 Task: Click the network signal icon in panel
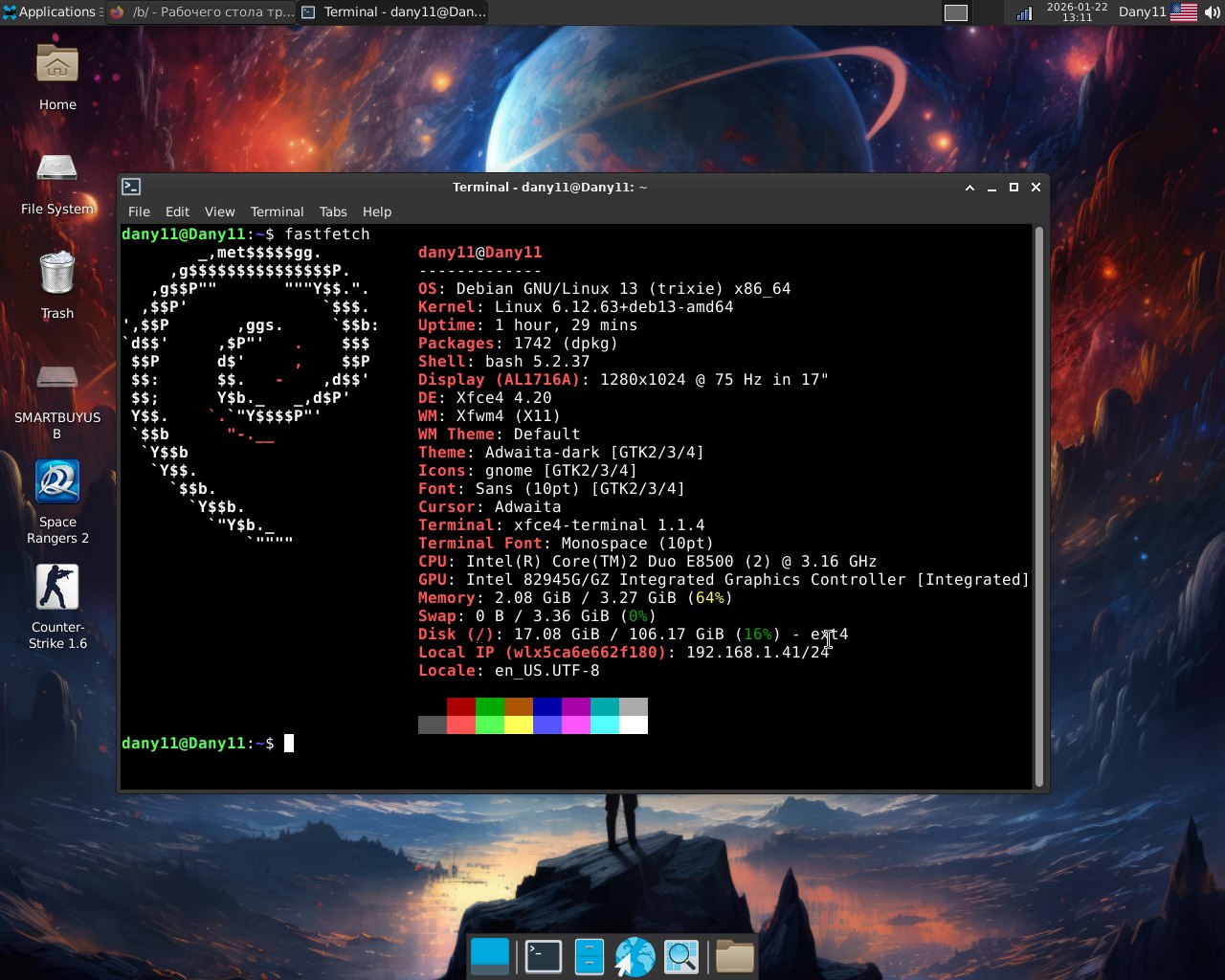[x=1024, y=12]
